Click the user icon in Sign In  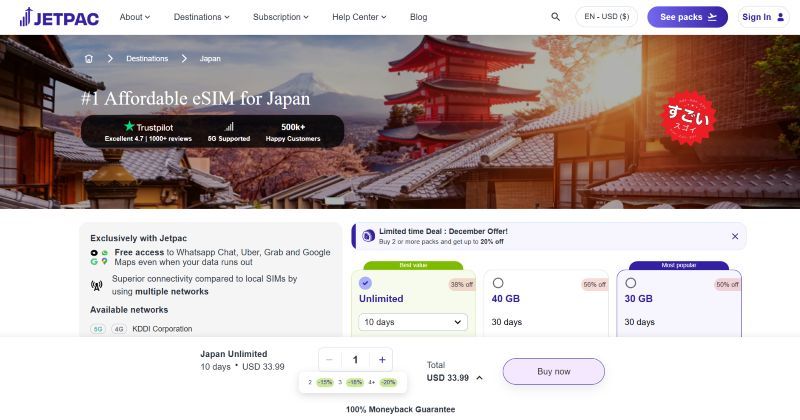coord(780,17)
